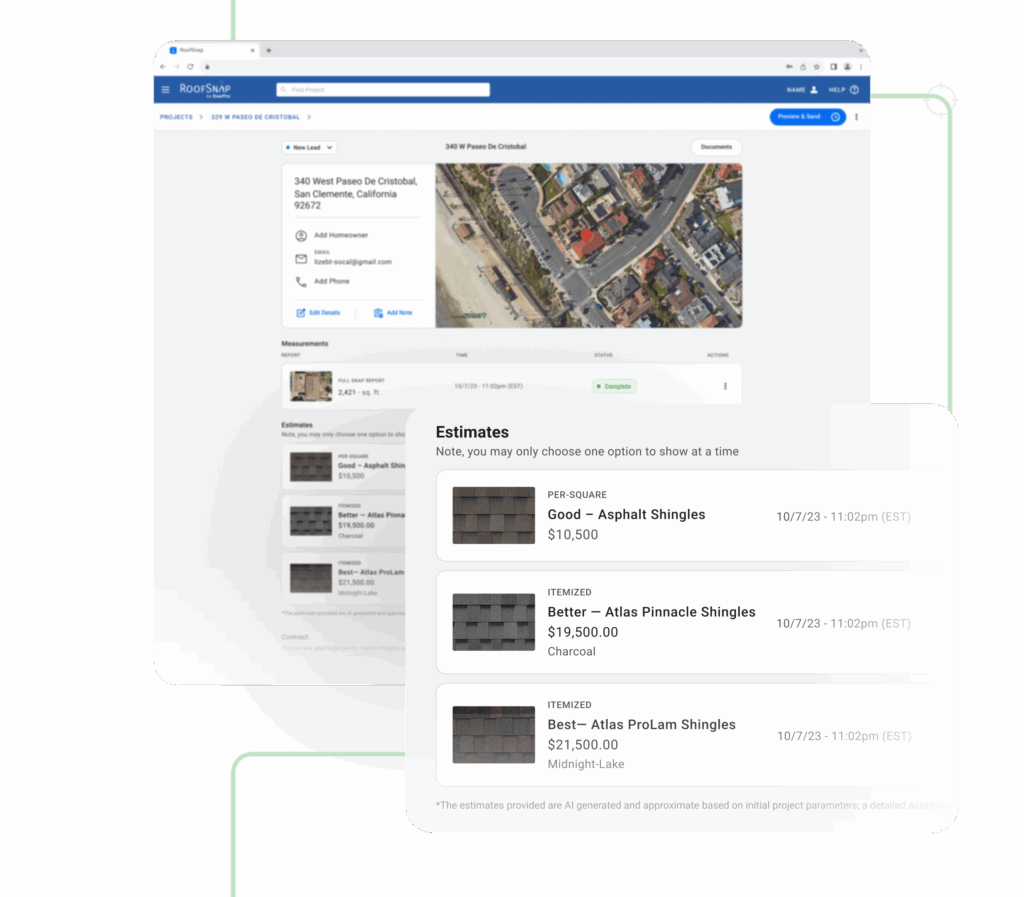Open the measurement report actions menu
The width and height of the screenshot is (1024, 897).
click(x=725, y=386)
